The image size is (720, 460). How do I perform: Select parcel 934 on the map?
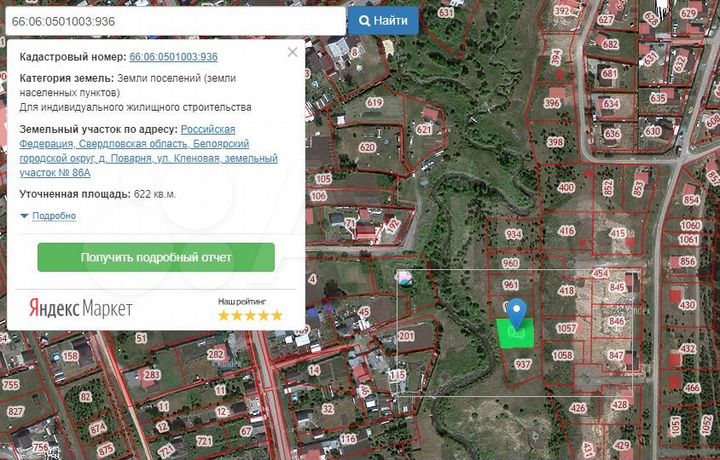(x=514, y=235)
